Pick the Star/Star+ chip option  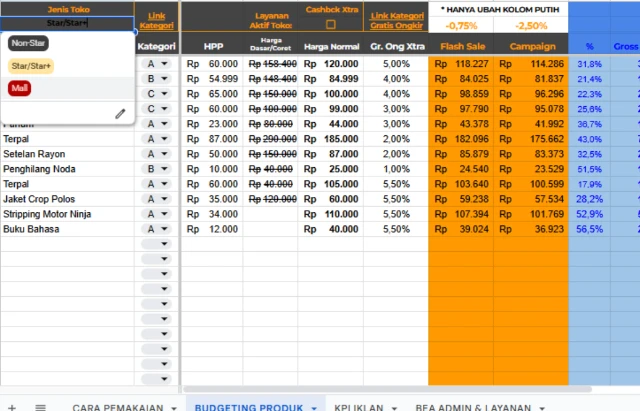pos(31,66)
